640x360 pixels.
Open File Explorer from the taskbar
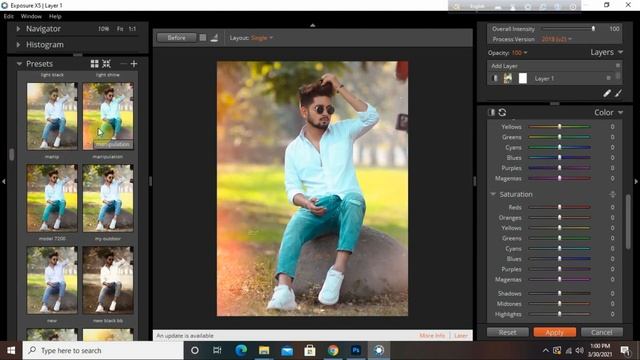(264, 350)
